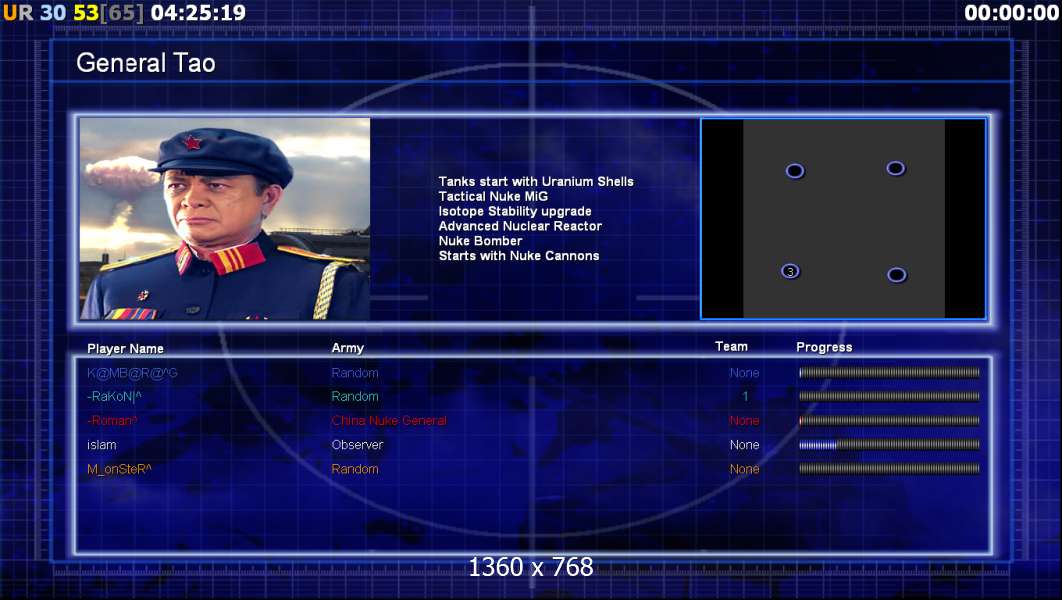Select player name K@MB@R@^G
This screenshot has height=600, width=1062.
pyautogui.click(x=132, y=373)
